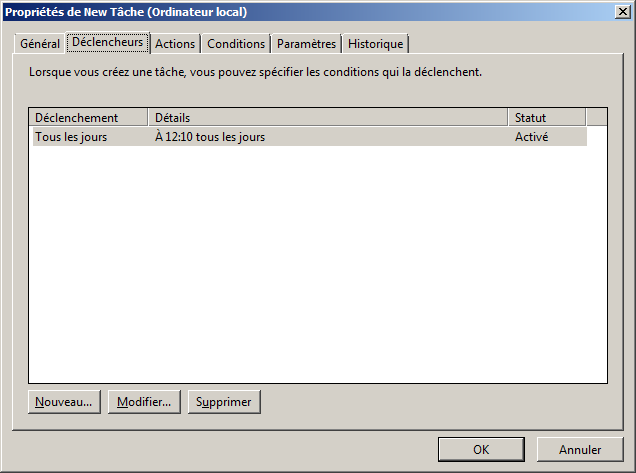Sort by the Déclenchement column header

tap(88, 118)
